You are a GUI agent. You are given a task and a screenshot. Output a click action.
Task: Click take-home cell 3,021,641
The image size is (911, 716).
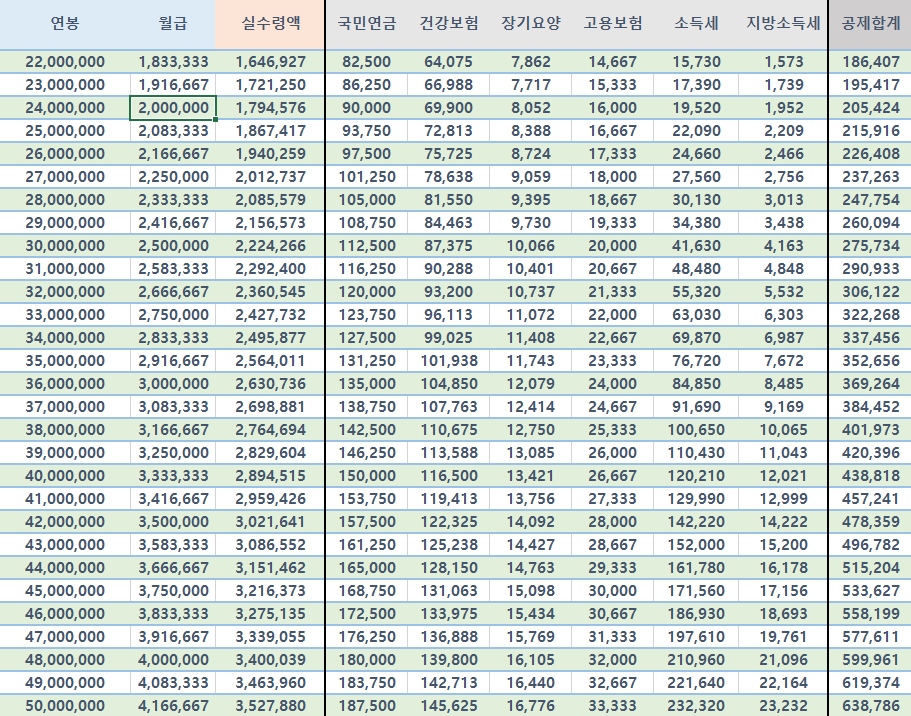click(x=270, y=521)
